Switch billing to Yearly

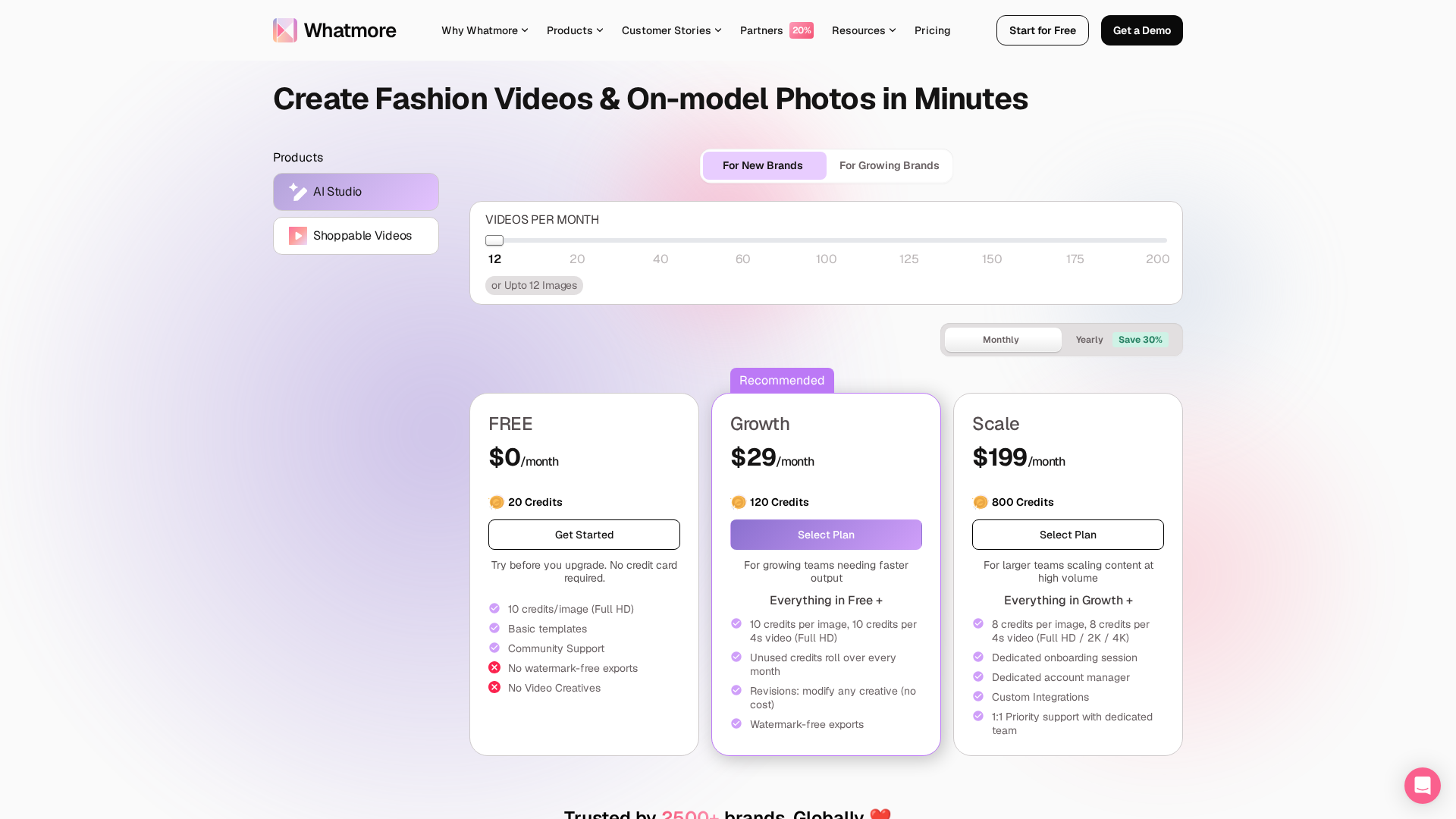[x=1089, y=340]
